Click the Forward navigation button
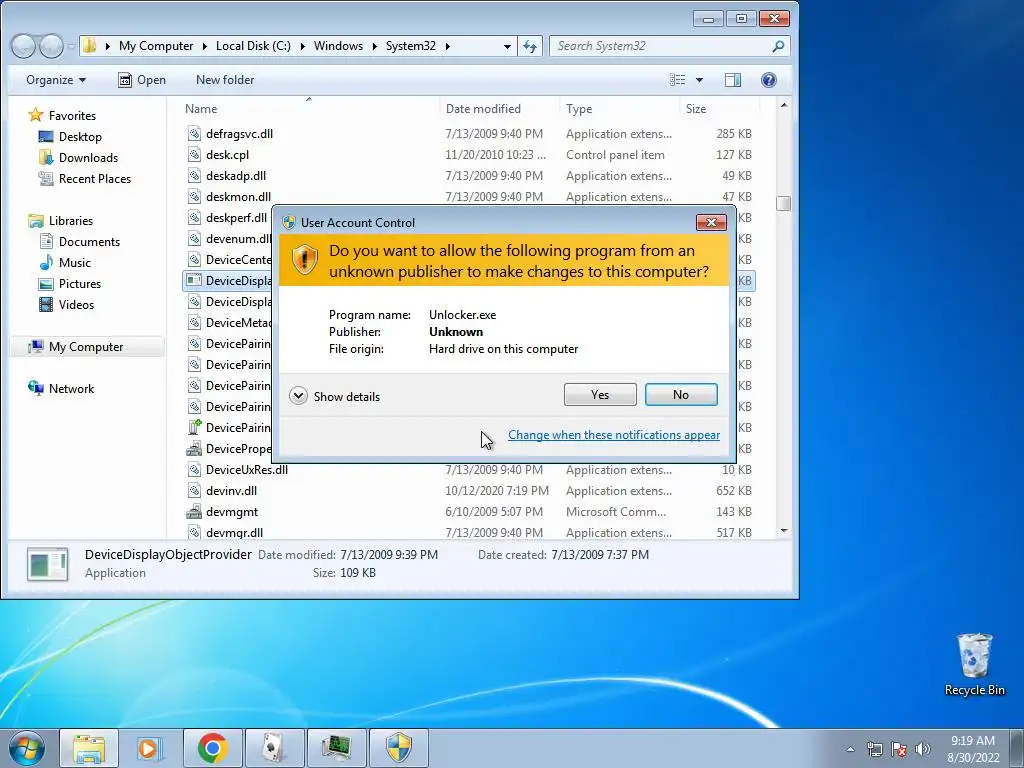 pos(51,46)
